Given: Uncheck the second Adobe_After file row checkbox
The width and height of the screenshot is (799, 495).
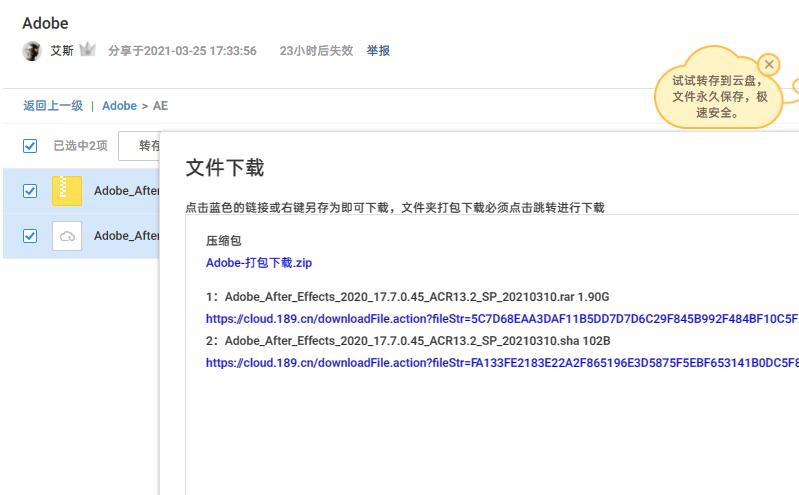Looking at the screenshot, I should pyautogui.click(x=30, y=236).
